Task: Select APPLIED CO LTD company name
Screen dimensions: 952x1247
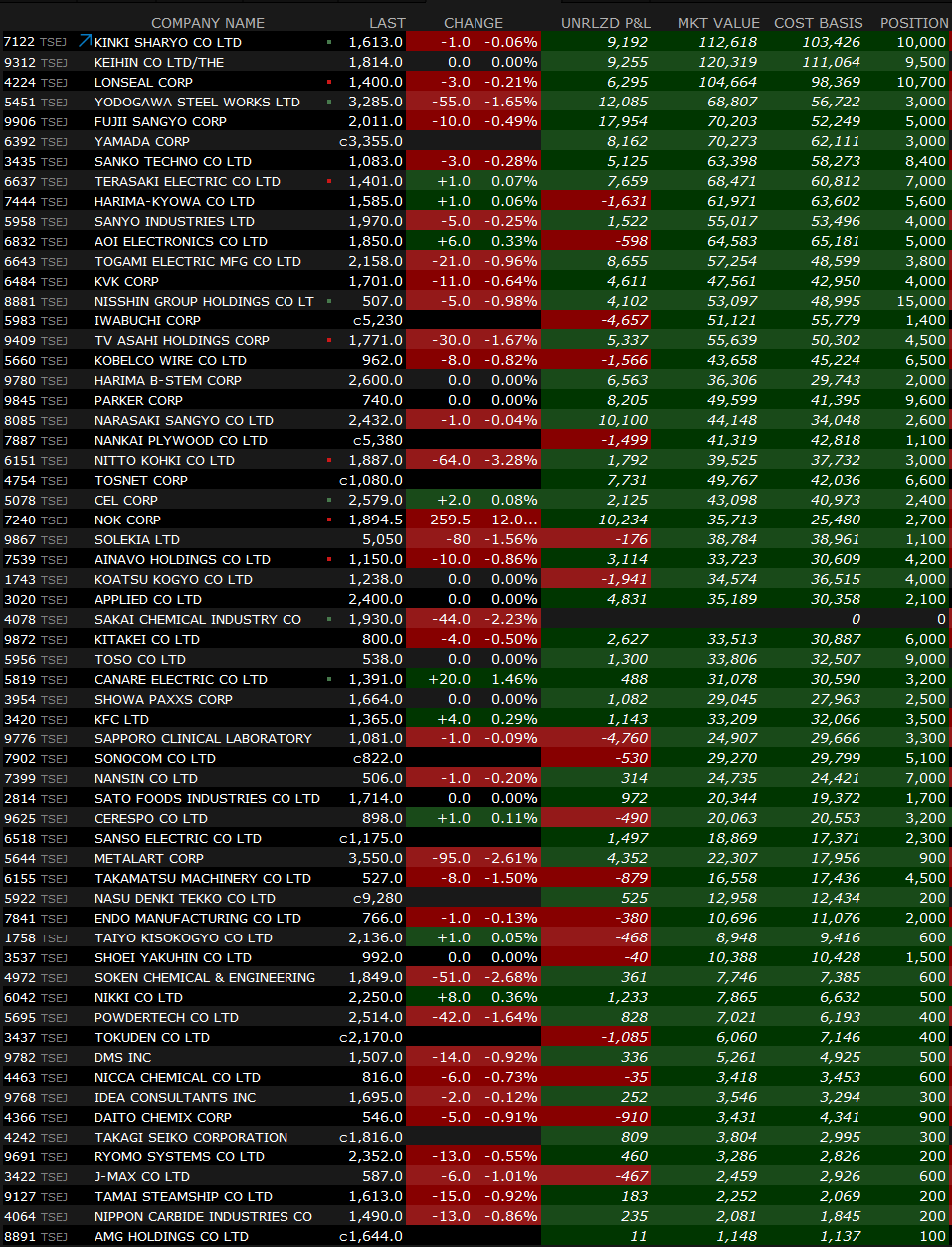Action: [147, 599]
